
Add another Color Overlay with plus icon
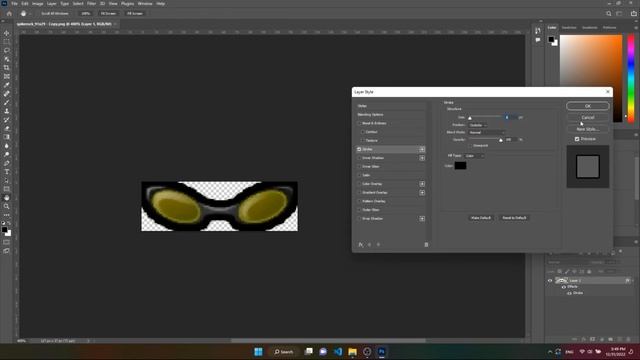[422, 184]
